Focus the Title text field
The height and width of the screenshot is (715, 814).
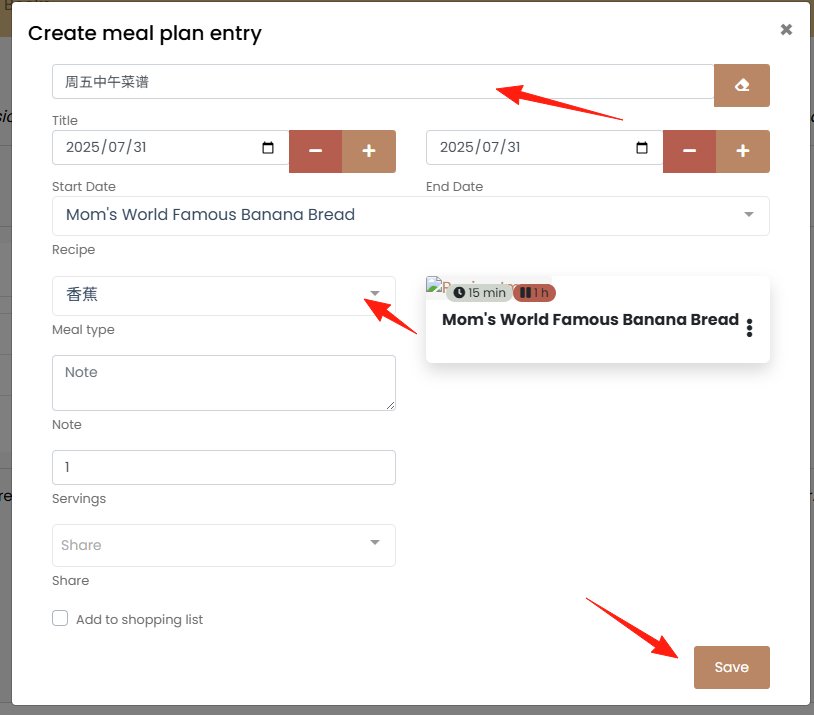383,82
